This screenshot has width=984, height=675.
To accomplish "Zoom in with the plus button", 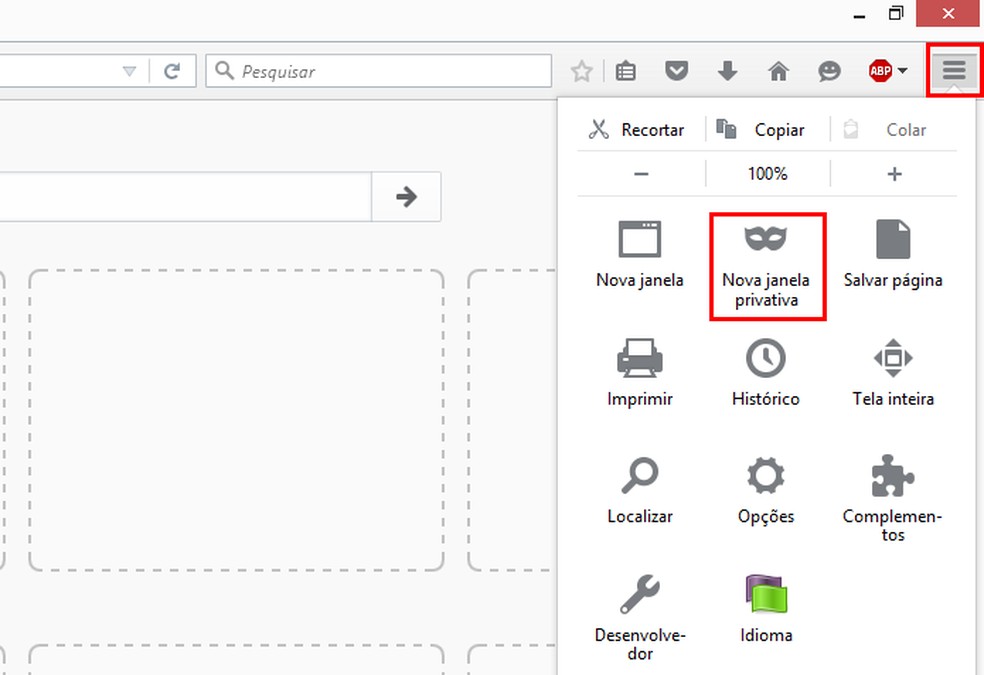I will click(893, 173).
